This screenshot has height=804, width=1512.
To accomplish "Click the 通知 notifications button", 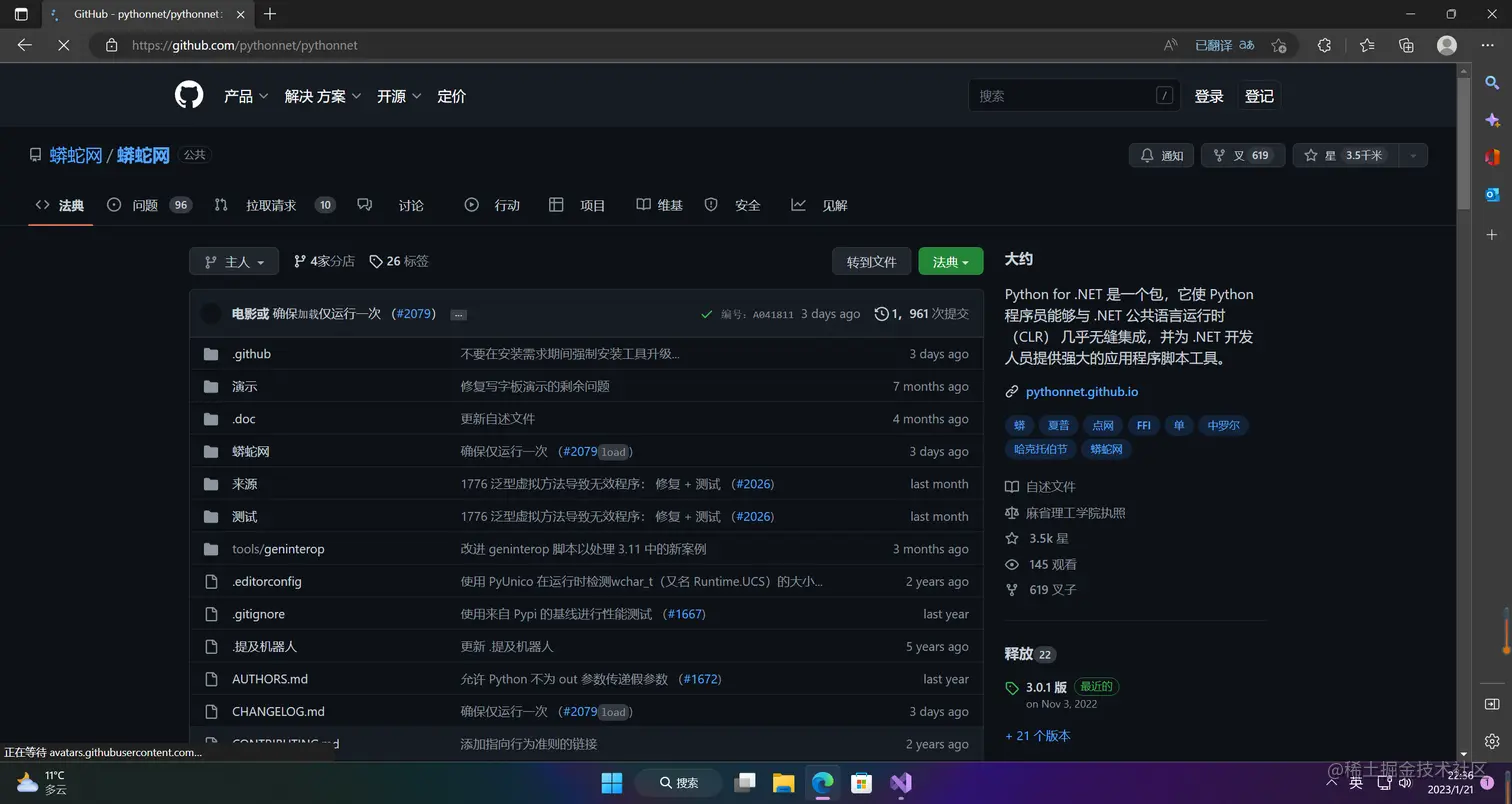I will coord(1161,155).
